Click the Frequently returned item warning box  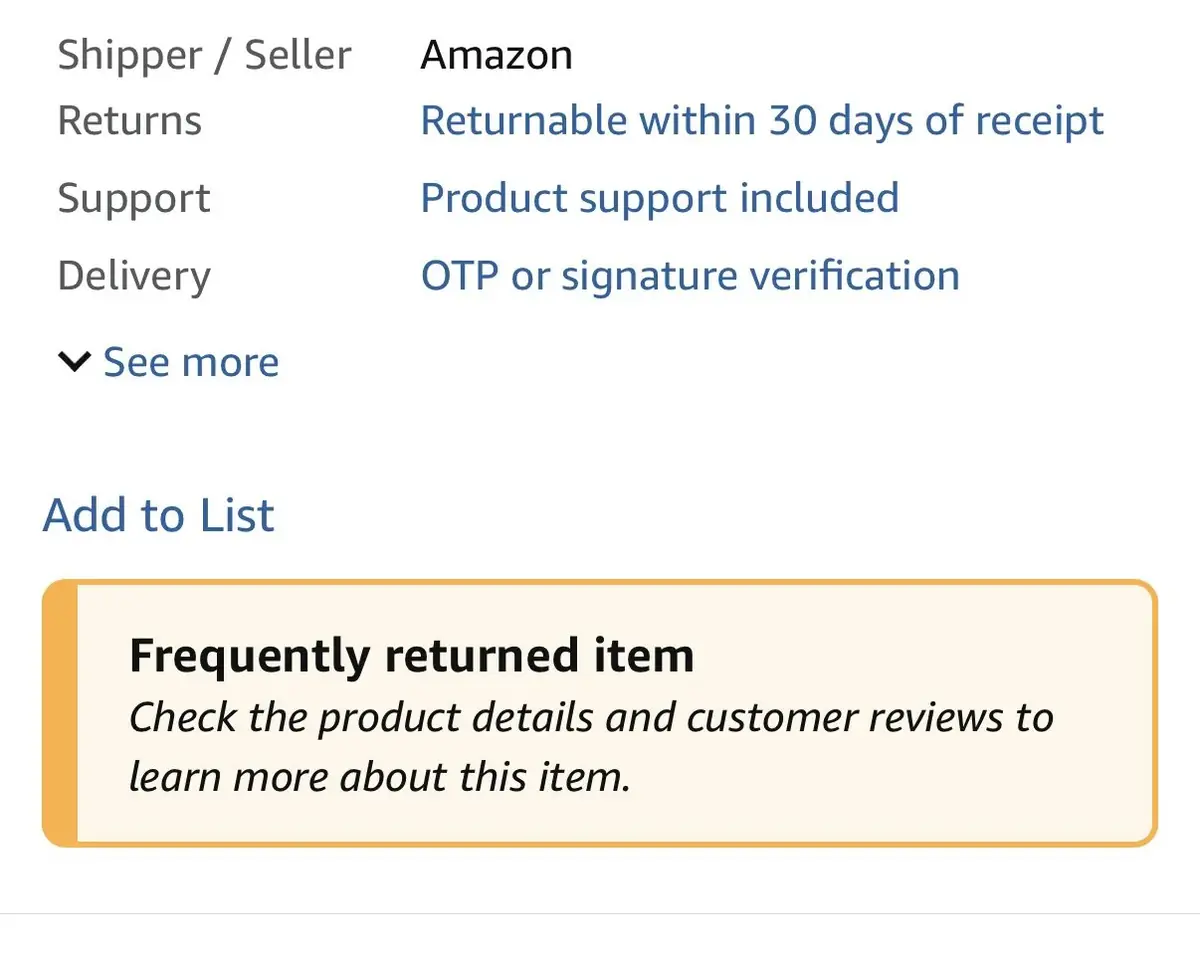click(x=600, y=712)
